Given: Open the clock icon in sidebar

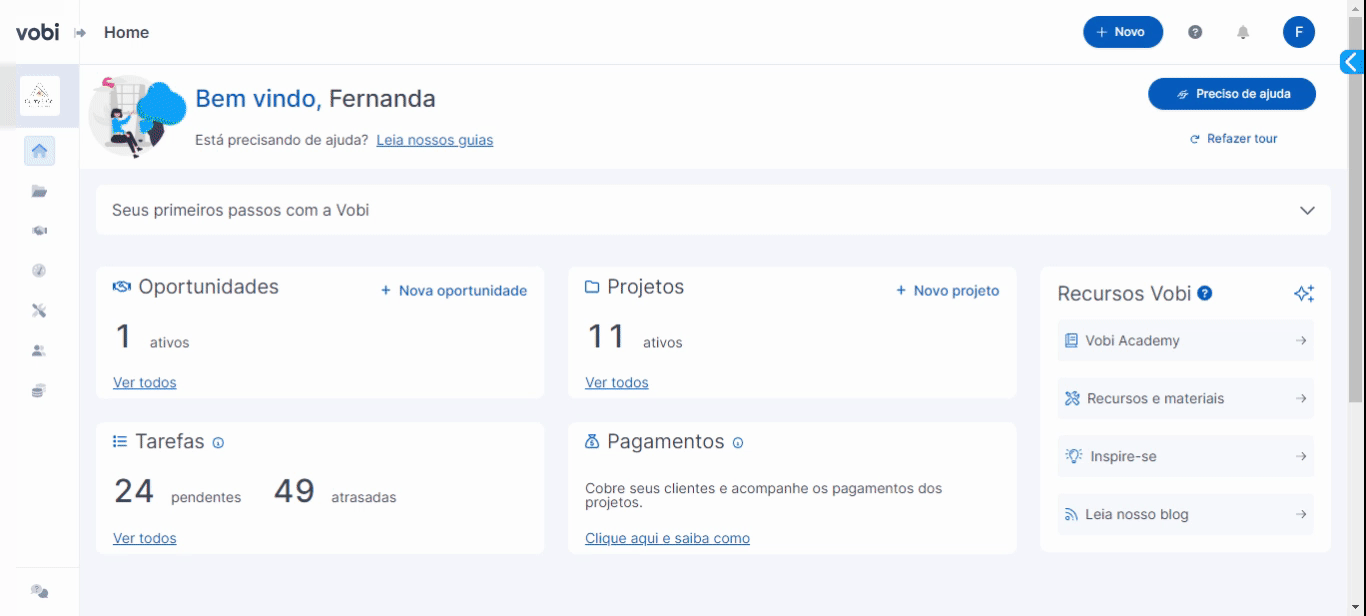Looking at the screenshot, I should (39, 270).
